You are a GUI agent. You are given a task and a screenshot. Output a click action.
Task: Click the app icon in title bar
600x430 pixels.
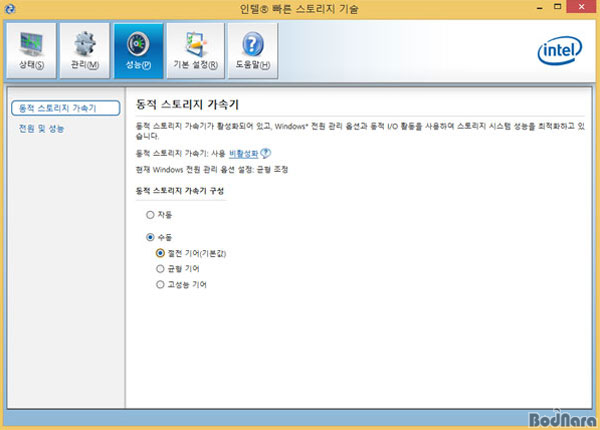(x=10, y=8)
